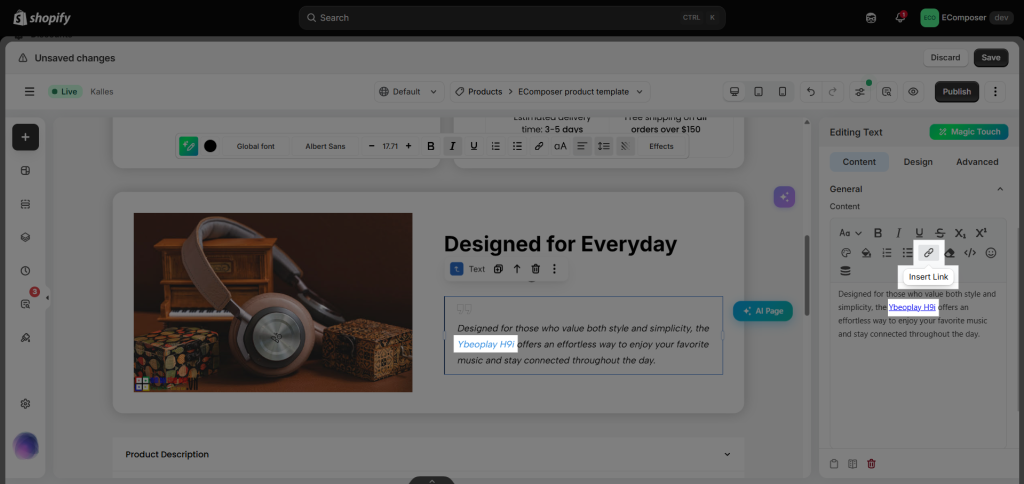
Task: Toggle italic in the floating text toolbar
Action: coord(452,146)
